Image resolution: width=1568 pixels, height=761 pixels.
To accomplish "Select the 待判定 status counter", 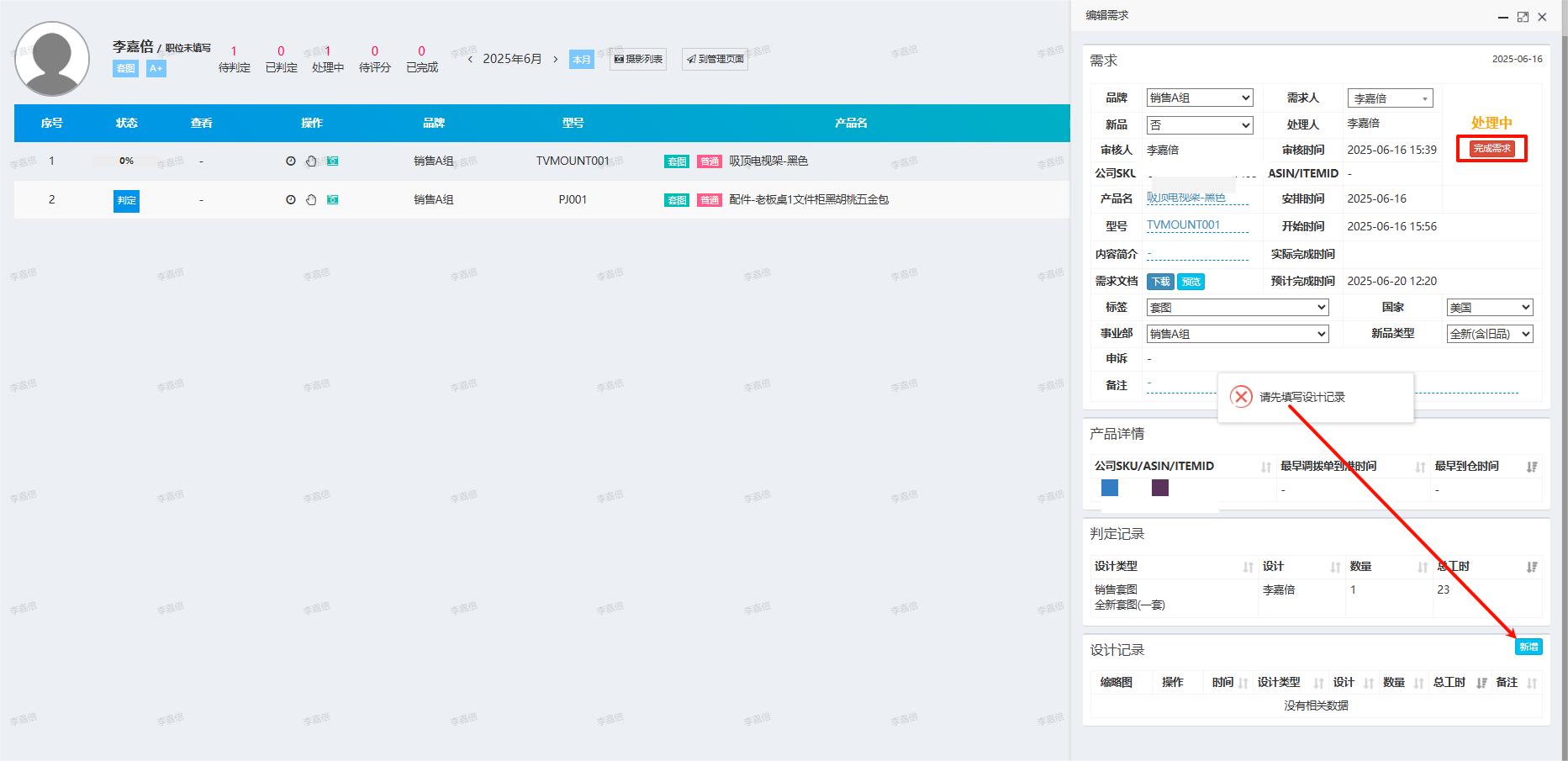I will click(234, 60).
